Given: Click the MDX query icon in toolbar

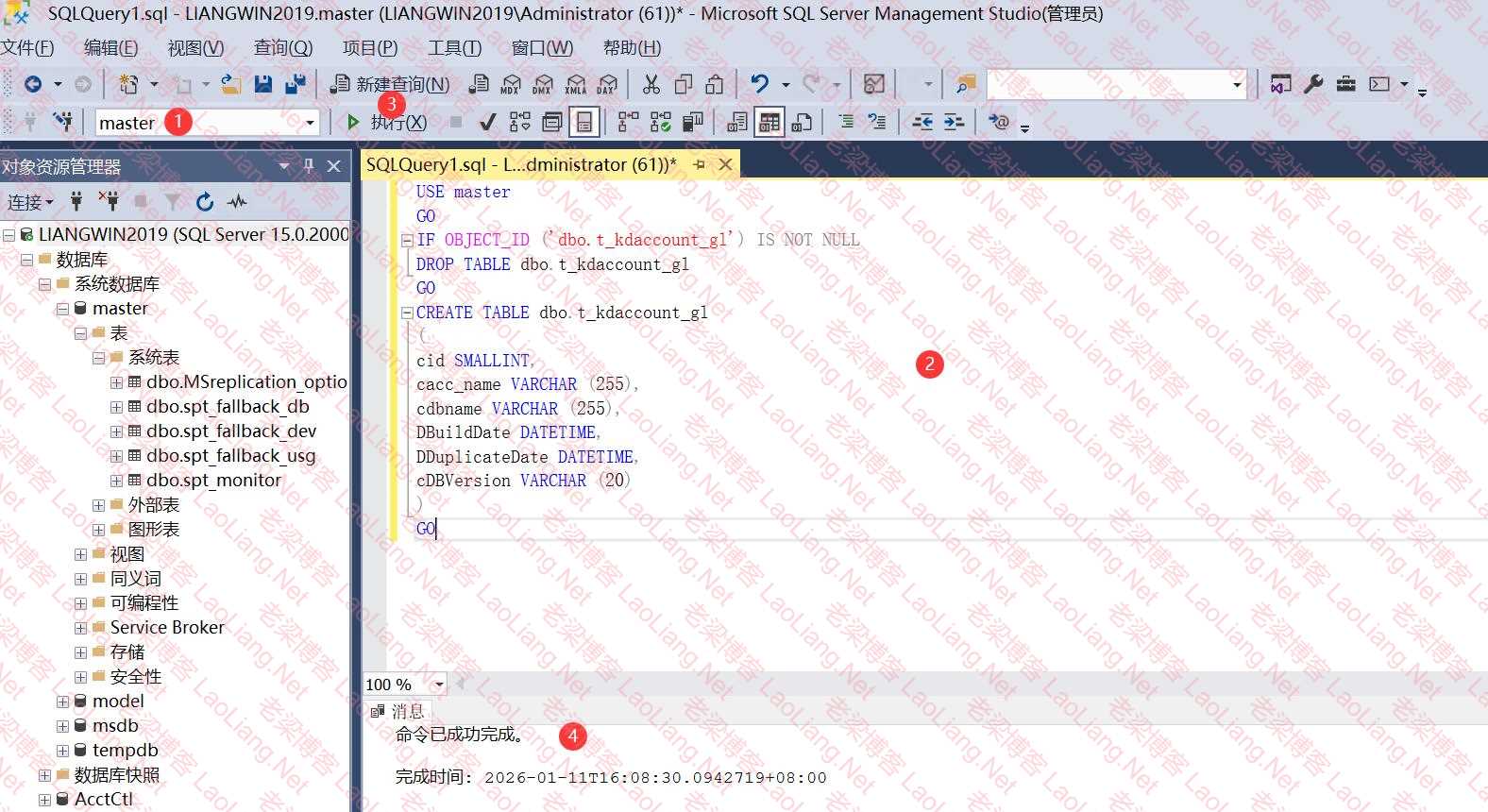Looking at the screenshot, I should (x=511, y=84).
